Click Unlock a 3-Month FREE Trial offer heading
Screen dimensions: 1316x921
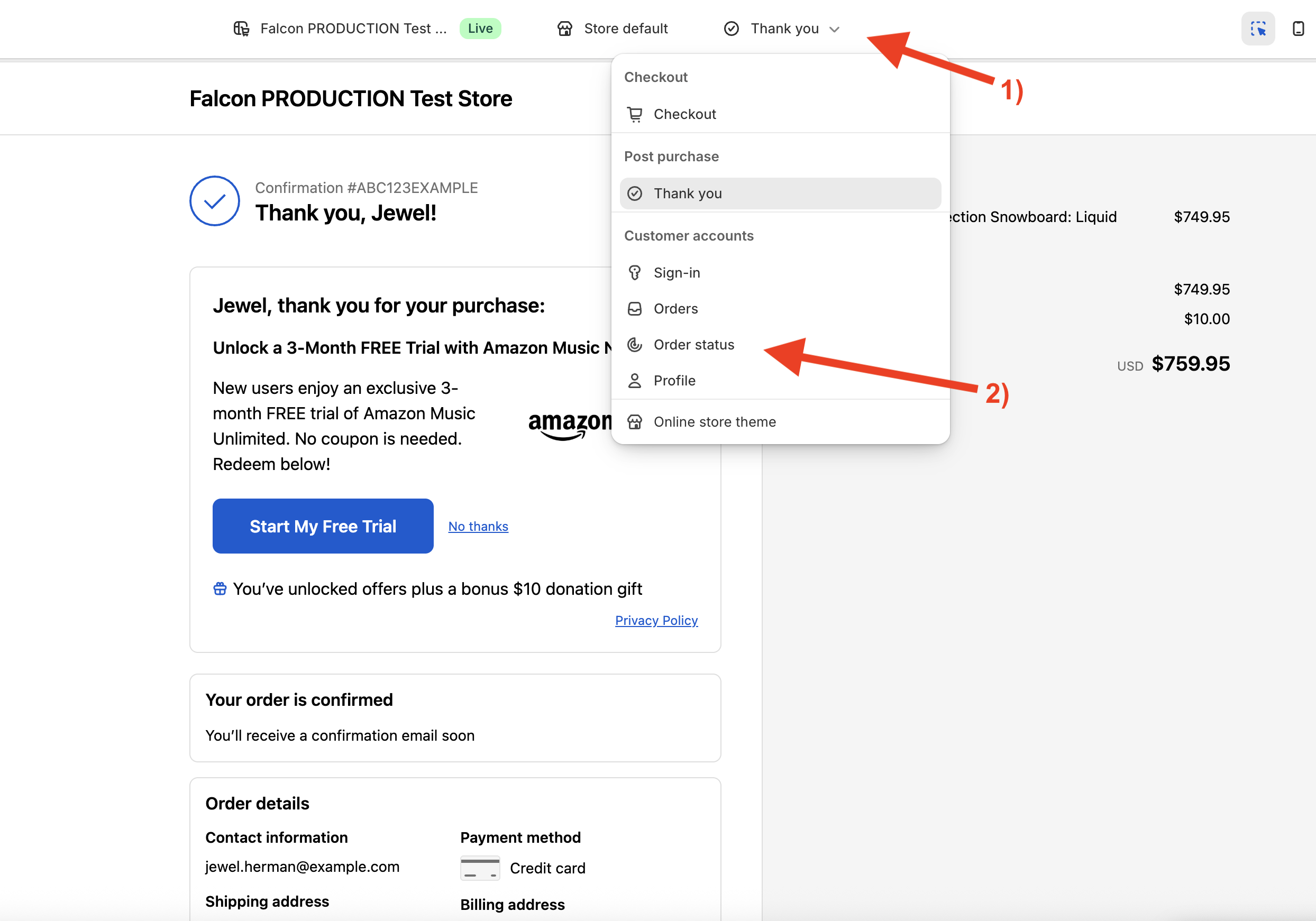point(413,348)
